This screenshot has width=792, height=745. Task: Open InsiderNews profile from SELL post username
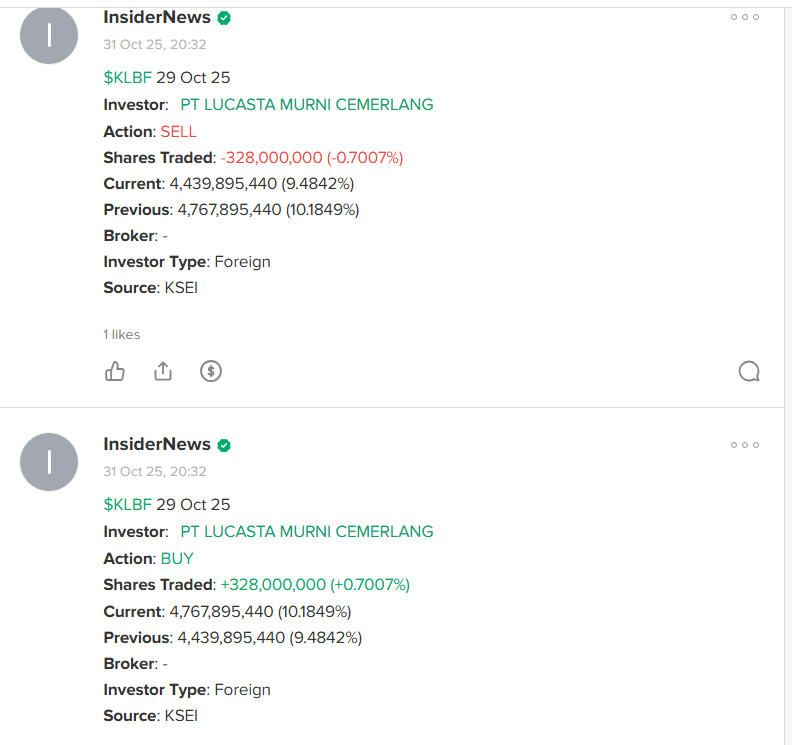click(x=157, y=17)
